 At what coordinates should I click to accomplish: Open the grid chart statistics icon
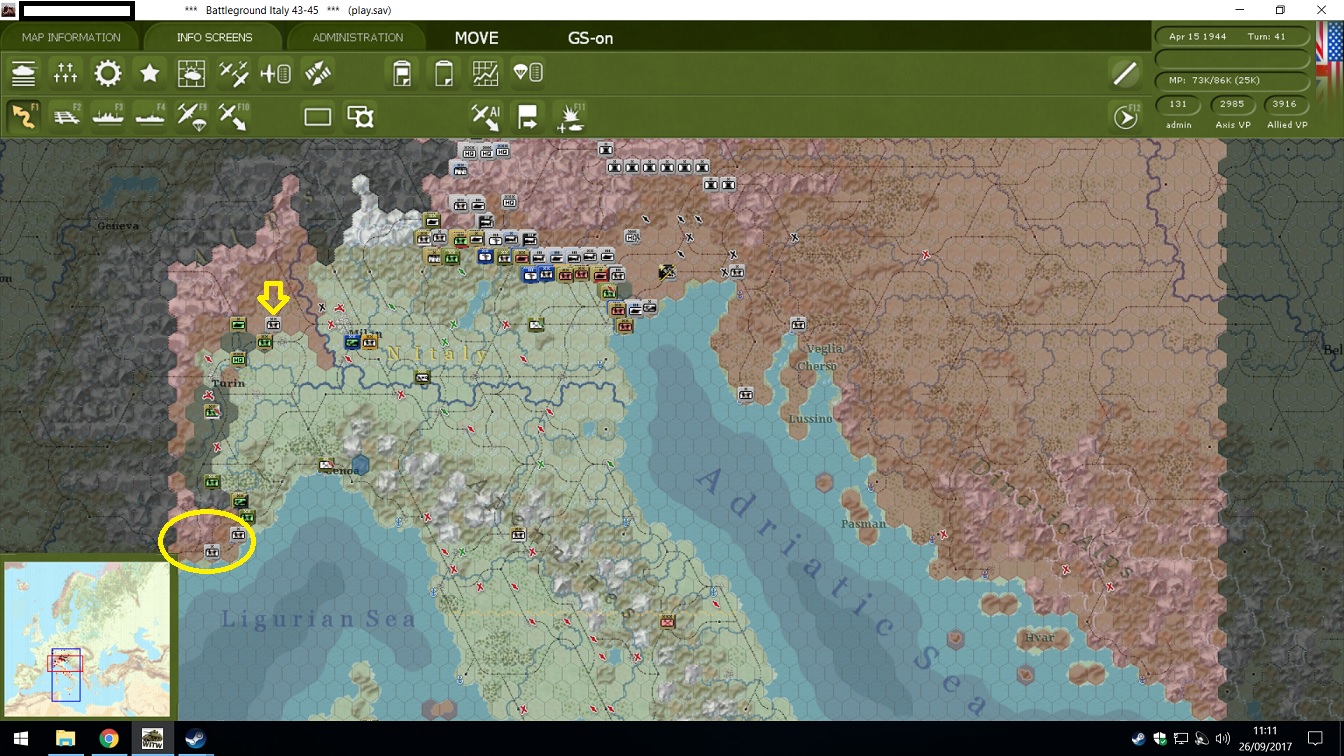[x=485, y=73]
